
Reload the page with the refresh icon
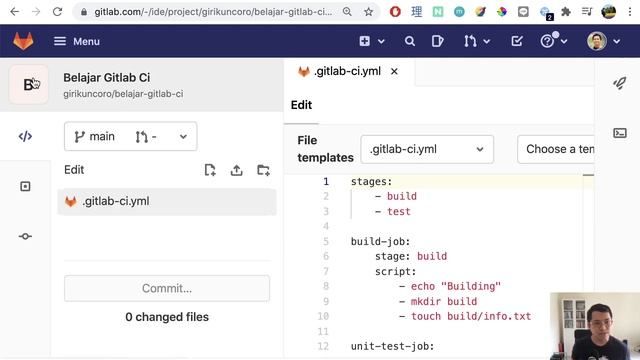coord(58,12)
